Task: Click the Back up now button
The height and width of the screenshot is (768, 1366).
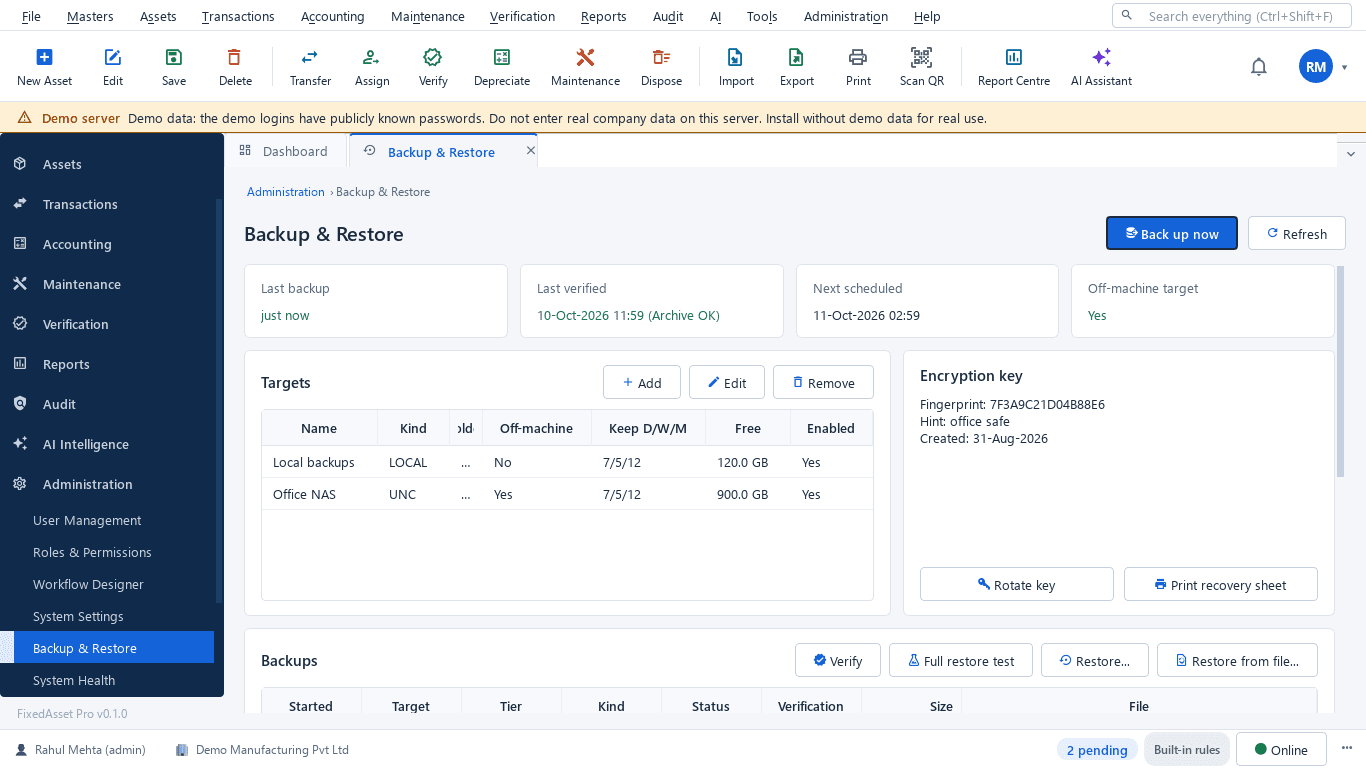Action: click(1172, 233)
